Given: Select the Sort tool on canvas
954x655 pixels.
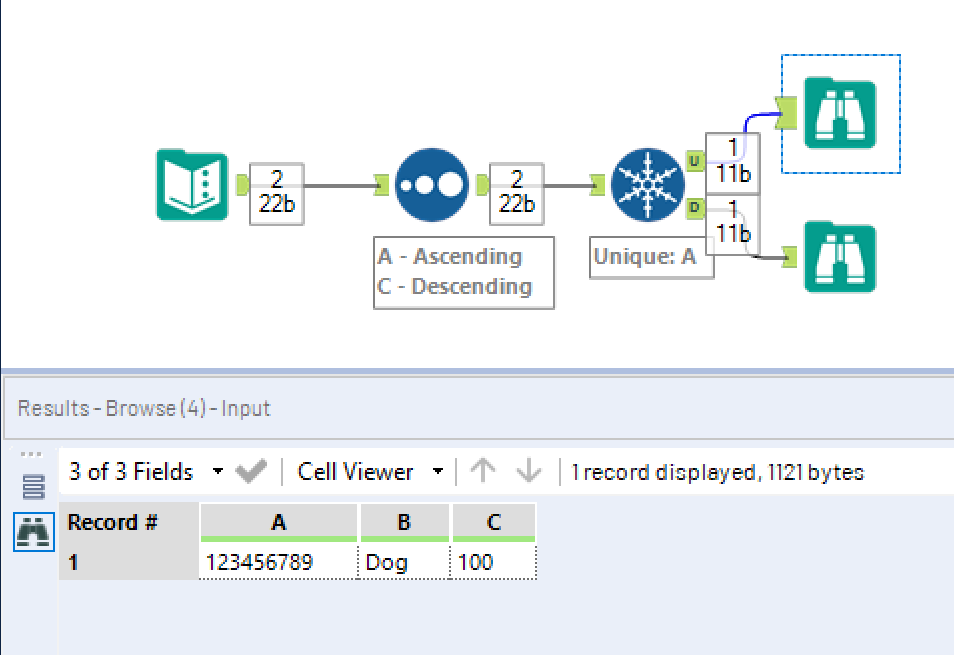Looking at the screenshot, I should (431, 185).
